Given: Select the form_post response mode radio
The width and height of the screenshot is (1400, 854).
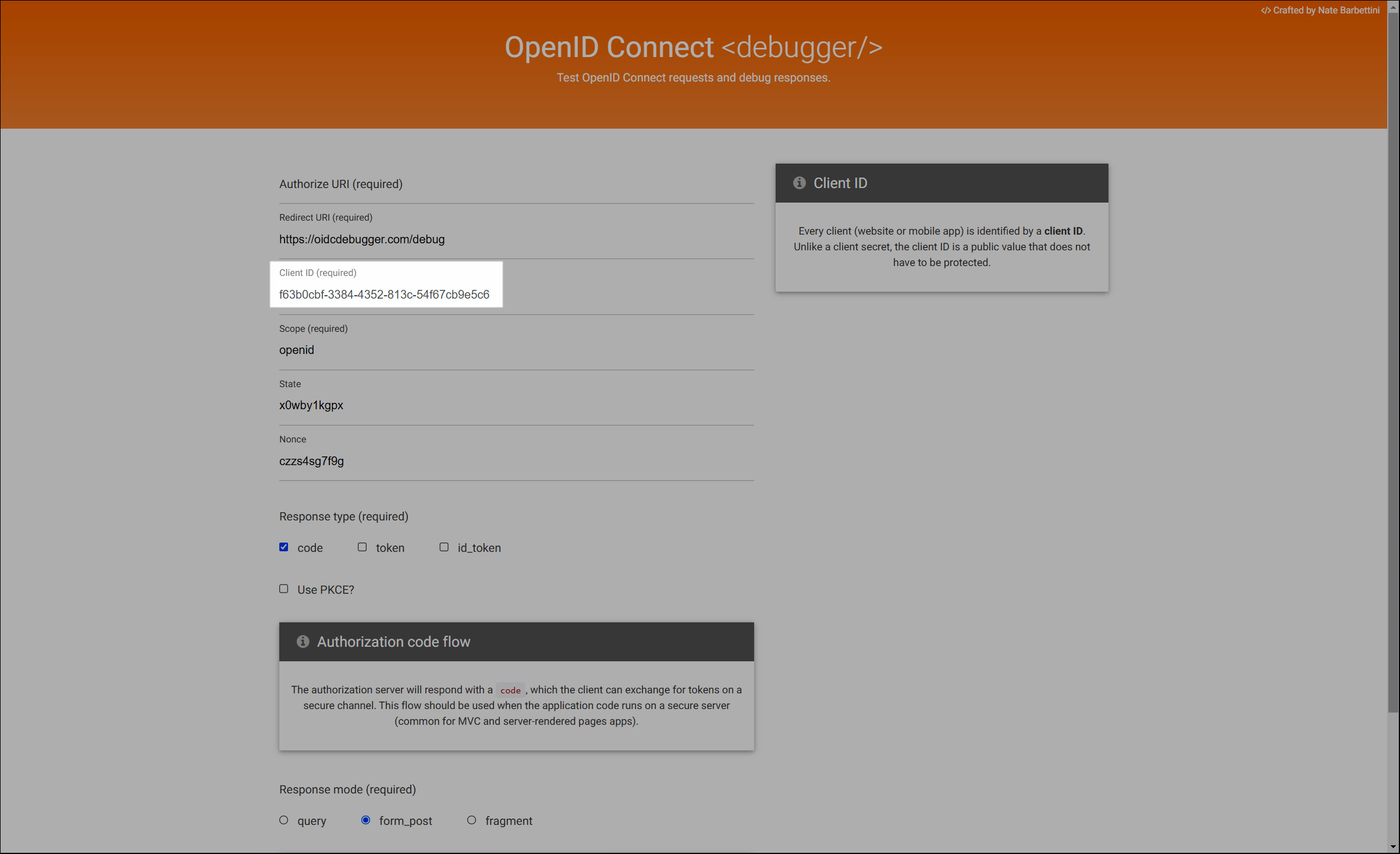Looking at the screenshot, I should 365,820.
